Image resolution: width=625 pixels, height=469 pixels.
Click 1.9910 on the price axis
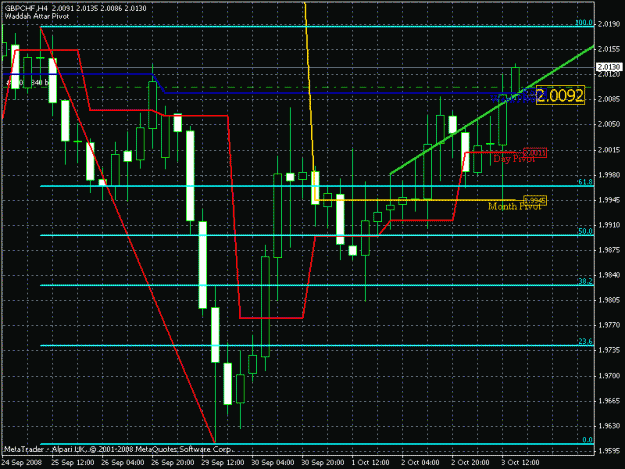coord(609,225)
